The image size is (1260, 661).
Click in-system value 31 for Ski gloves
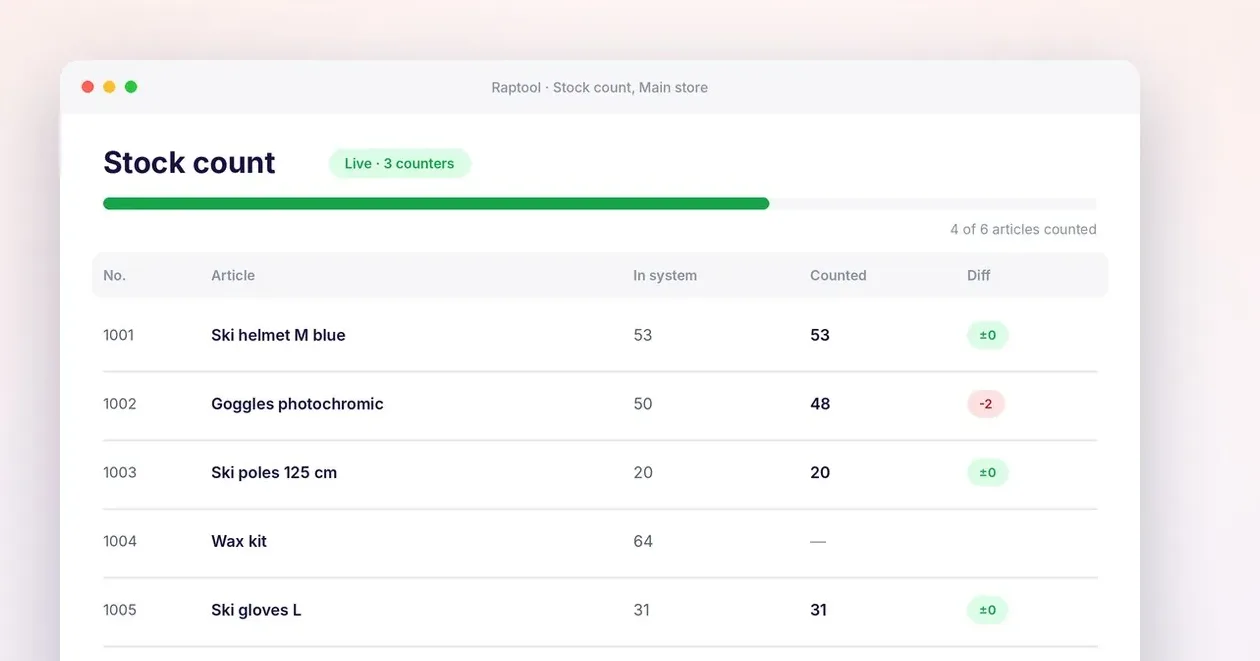tap(642, 610)
